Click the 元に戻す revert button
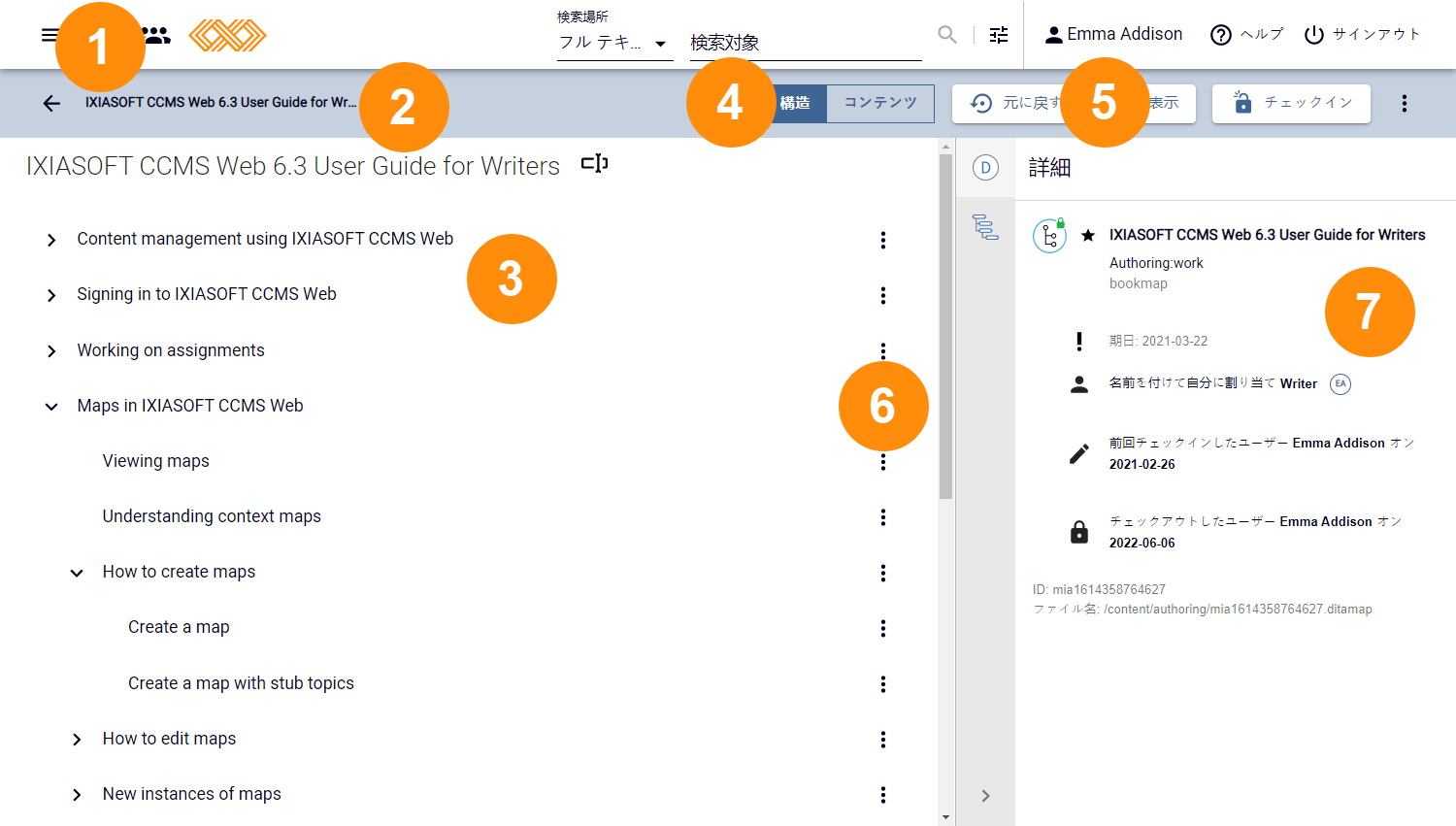The width and height of the screenshot is (1456, 826). (1017, 103)
